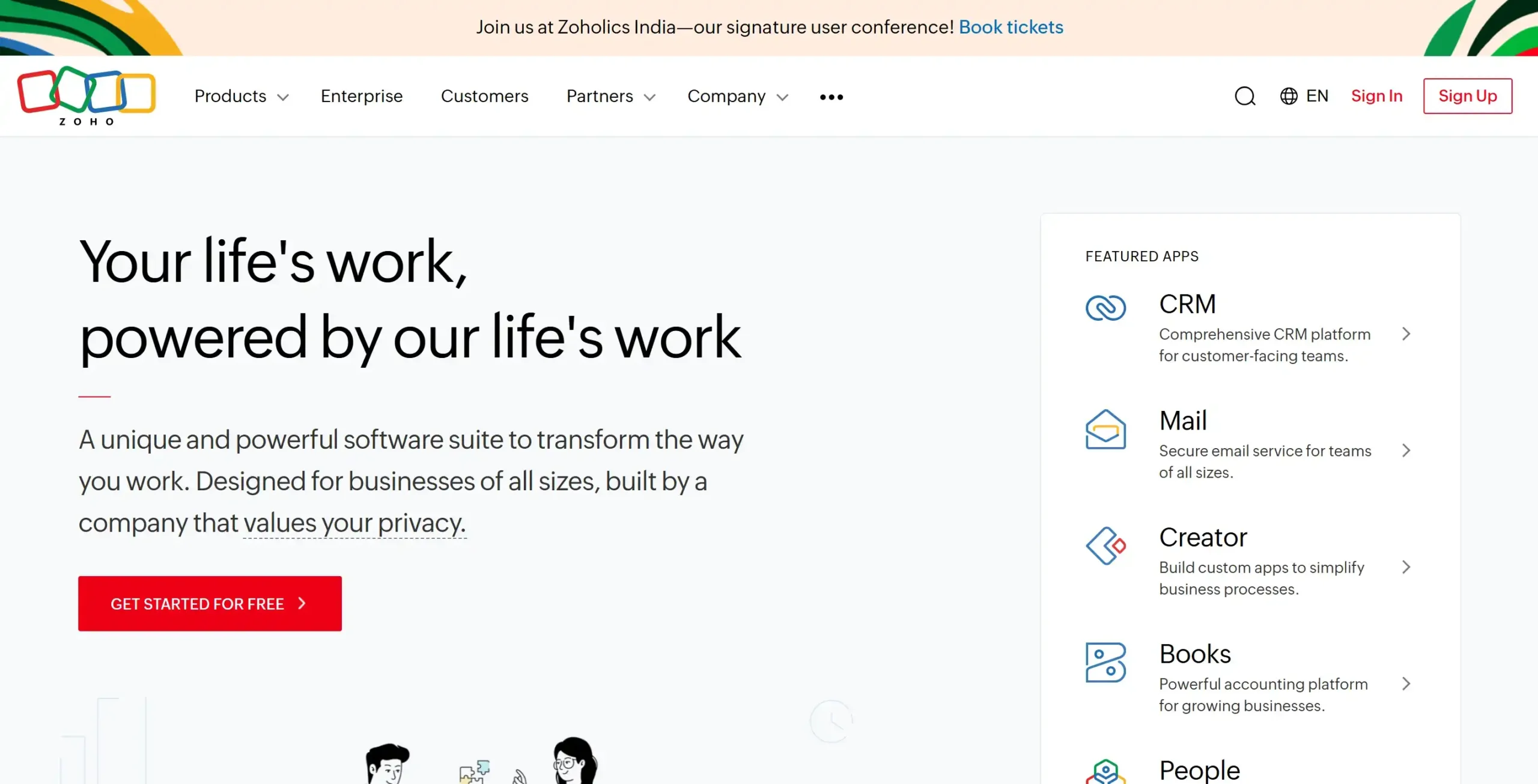
Task: Click chevron next to Mail description
Action: [1406, 451]
